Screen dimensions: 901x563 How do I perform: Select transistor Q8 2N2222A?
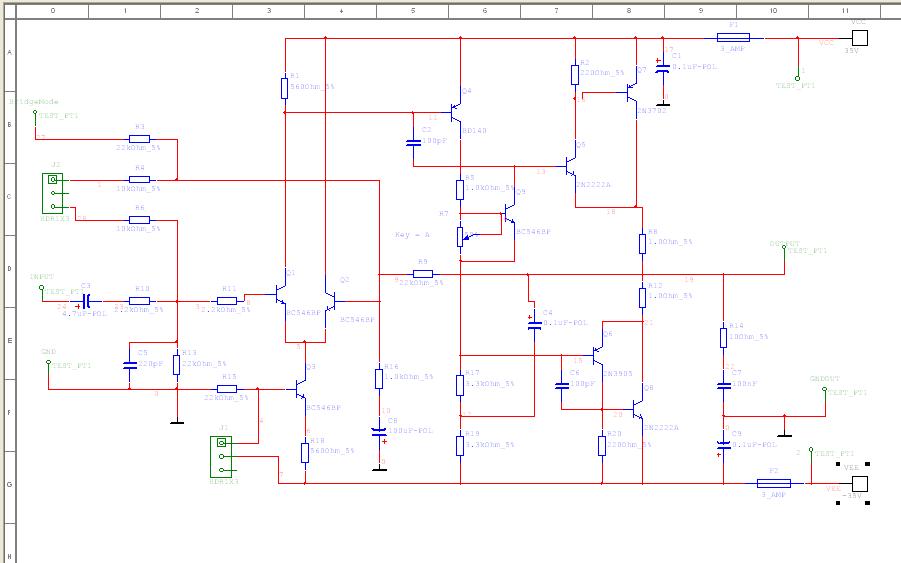(638, 409)
